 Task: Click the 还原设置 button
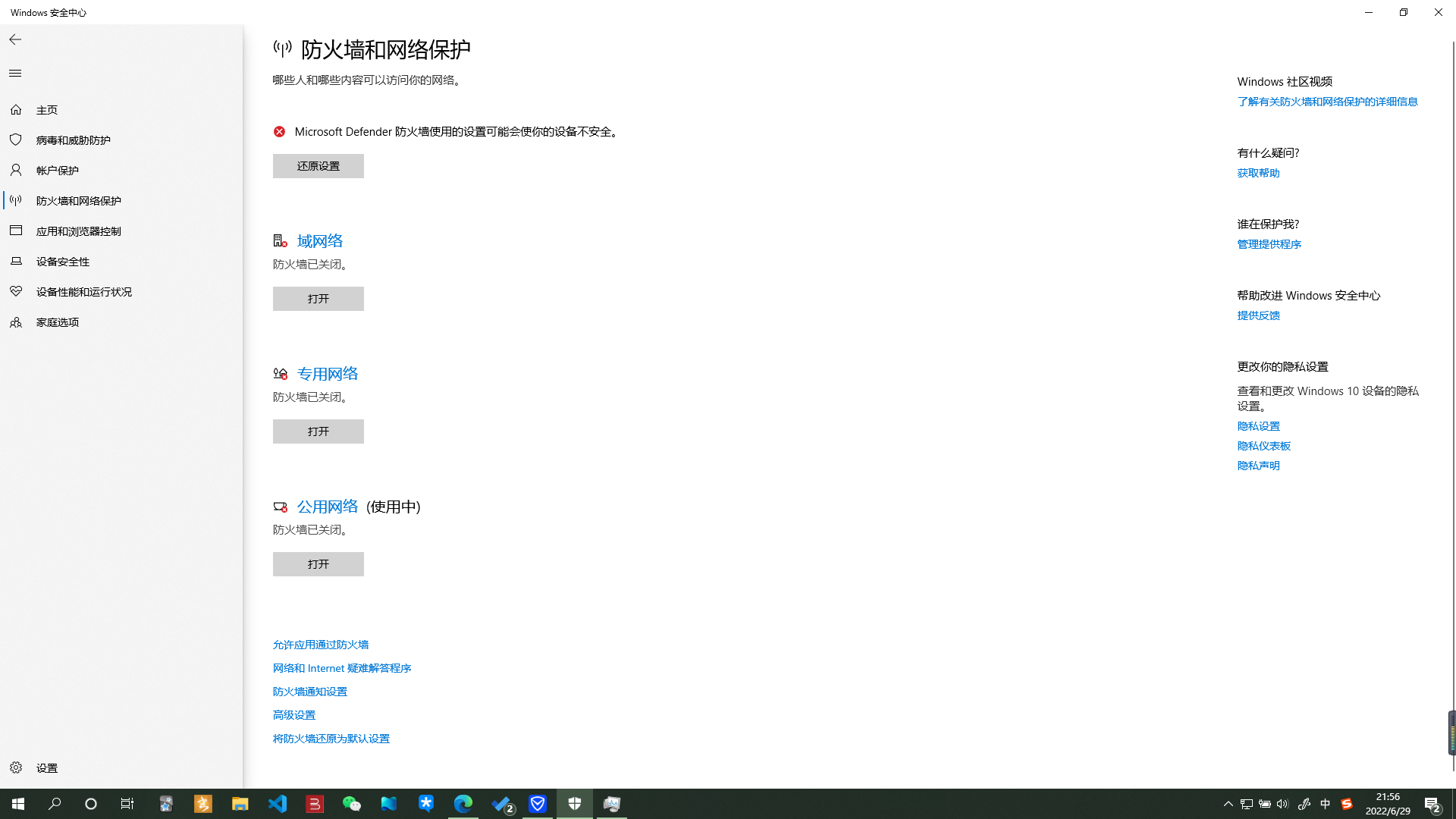(318, 166)
